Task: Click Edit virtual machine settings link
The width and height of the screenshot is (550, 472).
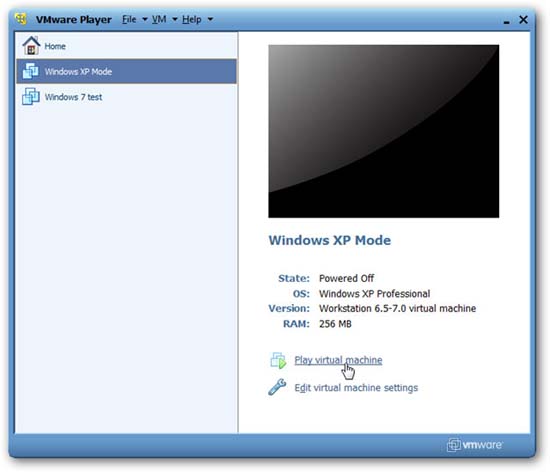Action: (356, 387)
